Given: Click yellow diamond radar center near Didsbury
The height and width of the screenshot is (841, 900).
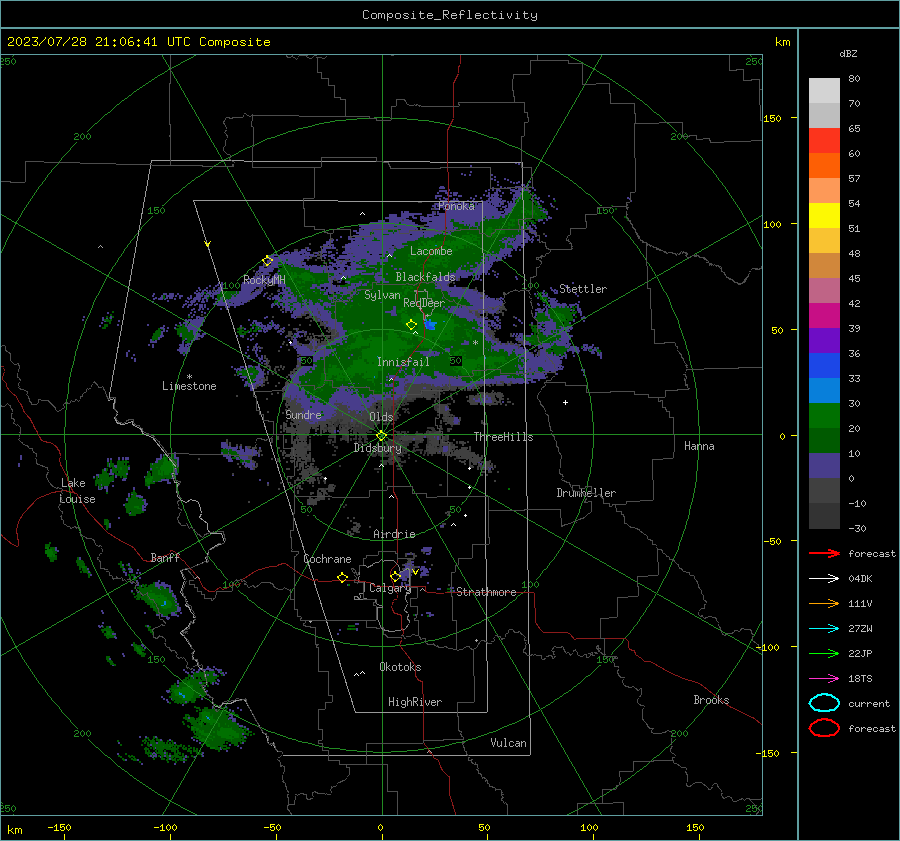Looking at the screenshot, I should [382, 436].
